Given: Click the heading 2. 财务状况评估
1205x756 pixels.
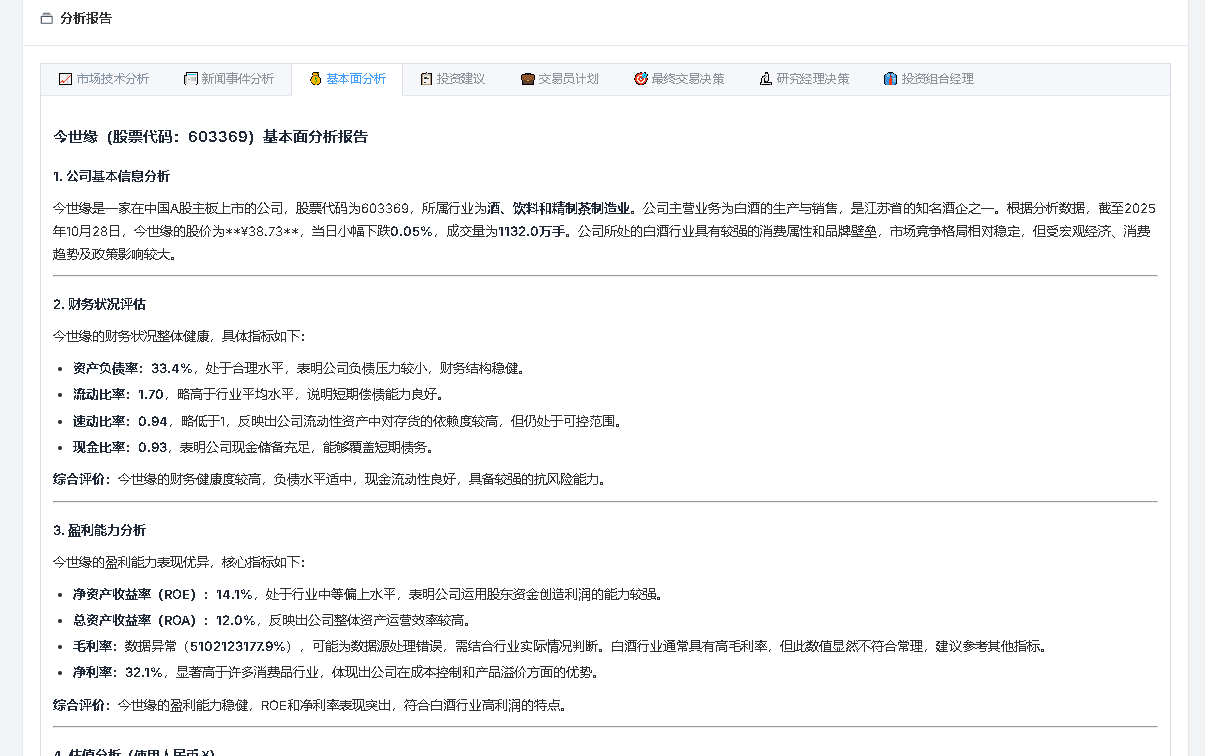Looking at the screenshot, I should click(x=99, y=304).
